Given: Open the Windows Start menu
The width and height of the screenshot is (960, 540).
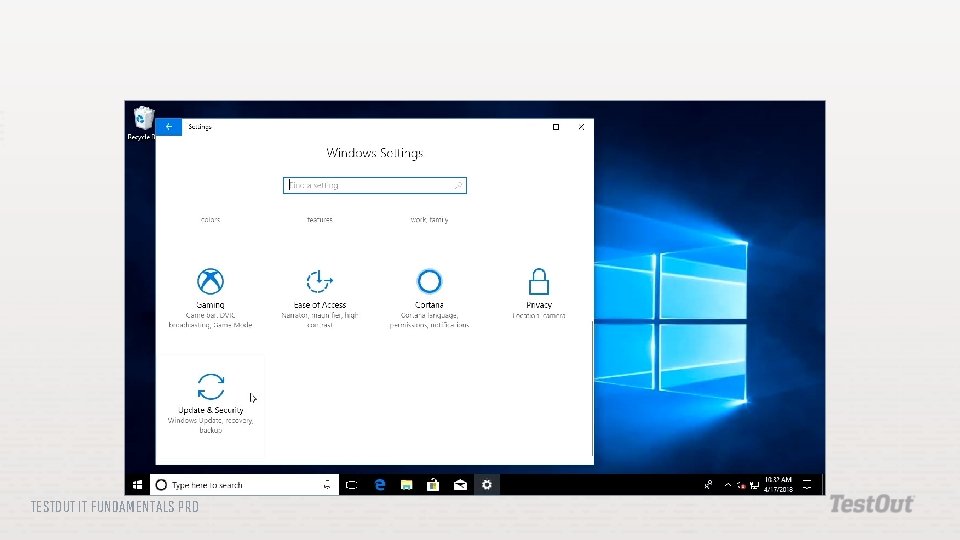Looking at the screenshot, I should click(x=137, y=485).
